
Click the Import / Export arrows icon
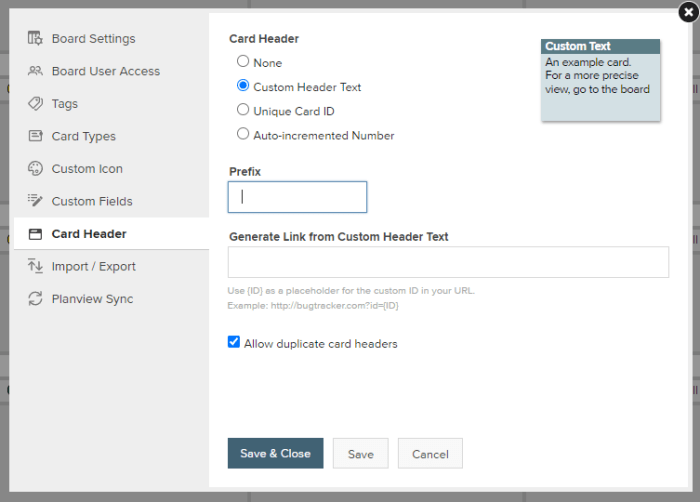(x=35, y=266)
